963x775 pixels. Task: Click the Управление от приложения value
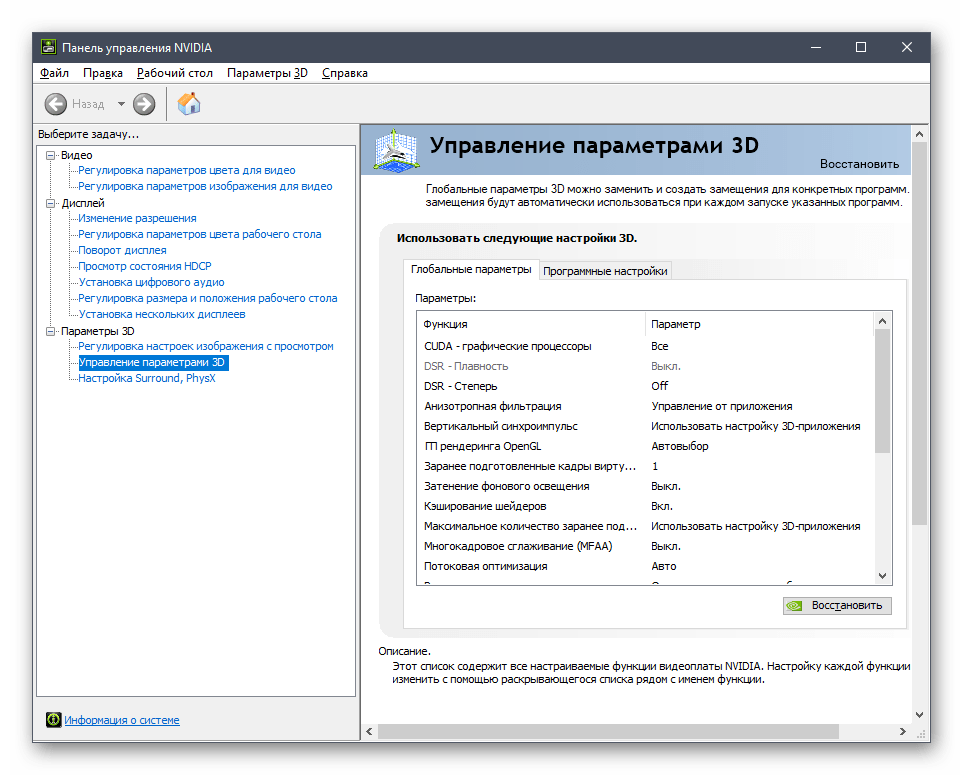[722, 407]
